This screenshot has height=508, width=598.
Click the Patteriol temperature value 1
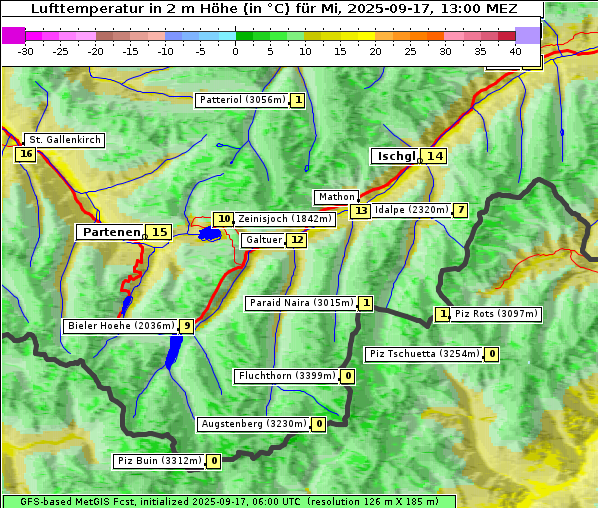(x=298, y=101)
